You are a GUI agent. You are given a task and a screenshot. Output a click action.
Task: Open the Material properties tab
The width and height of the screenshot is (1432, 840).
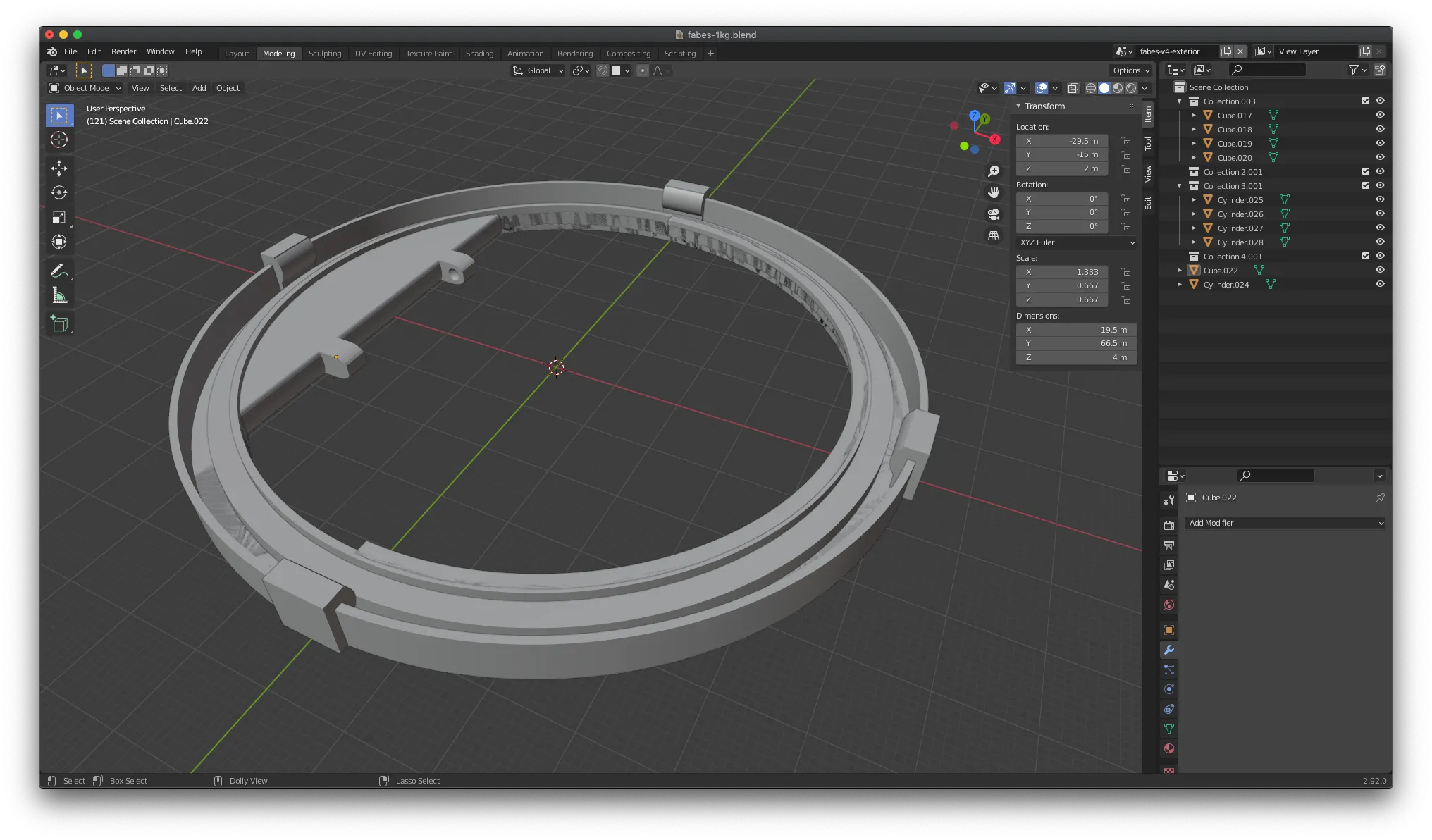click(x=1169, y=748)
